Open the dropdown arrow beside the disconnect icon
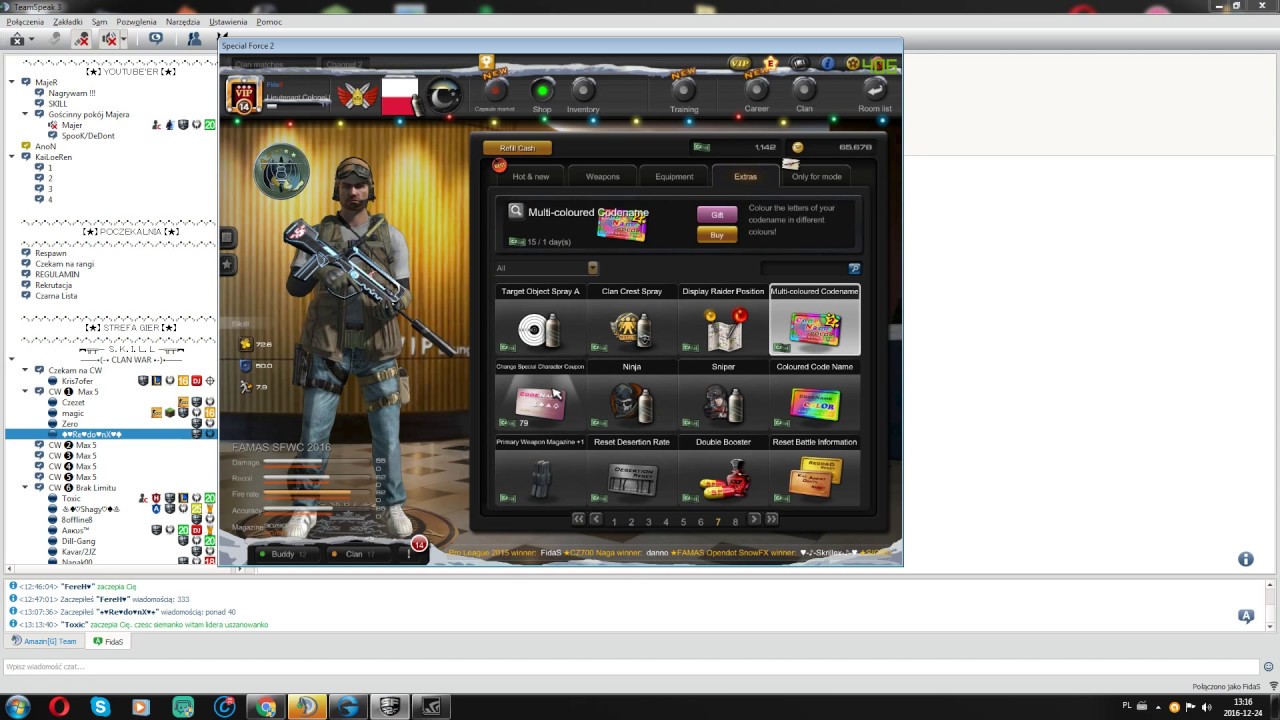Viewport: 1280px width, 720px height. [31, 39]
